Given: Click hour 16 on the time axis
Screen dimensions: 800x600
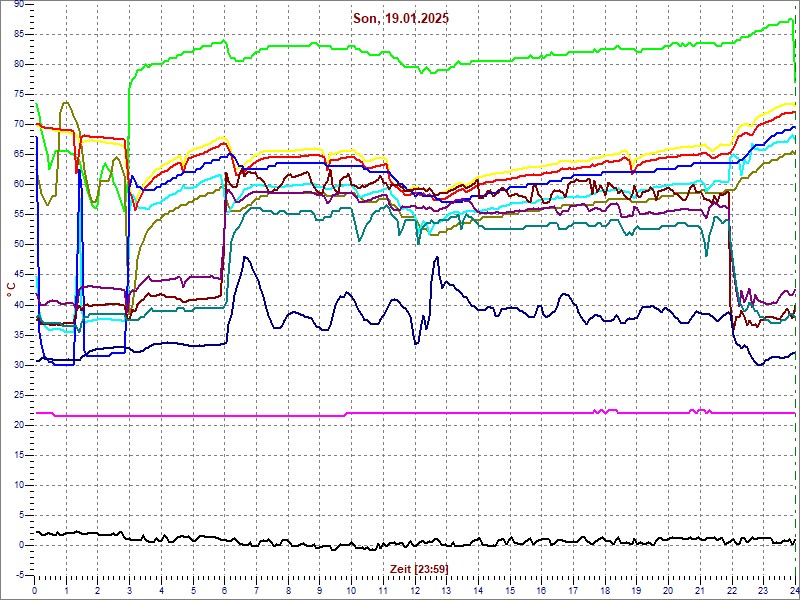Looking at the screenshot, I should pyautogui.click(x=542, y=589).
